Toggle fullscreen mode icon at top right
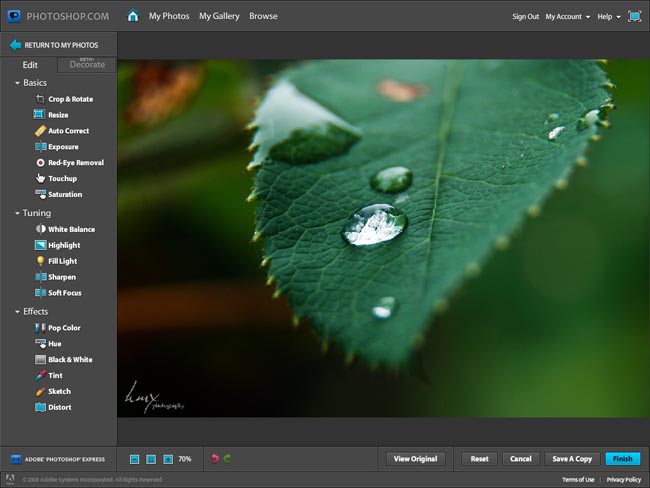 (634, 16)
